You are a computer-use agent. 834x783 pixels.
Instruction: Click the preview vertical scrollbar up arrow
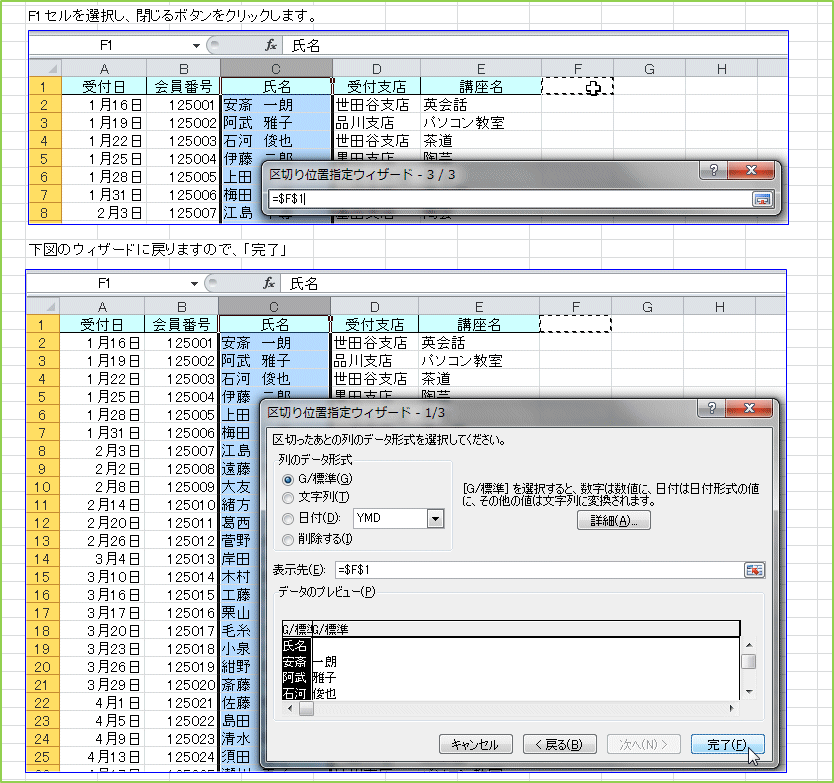point(749,645)
